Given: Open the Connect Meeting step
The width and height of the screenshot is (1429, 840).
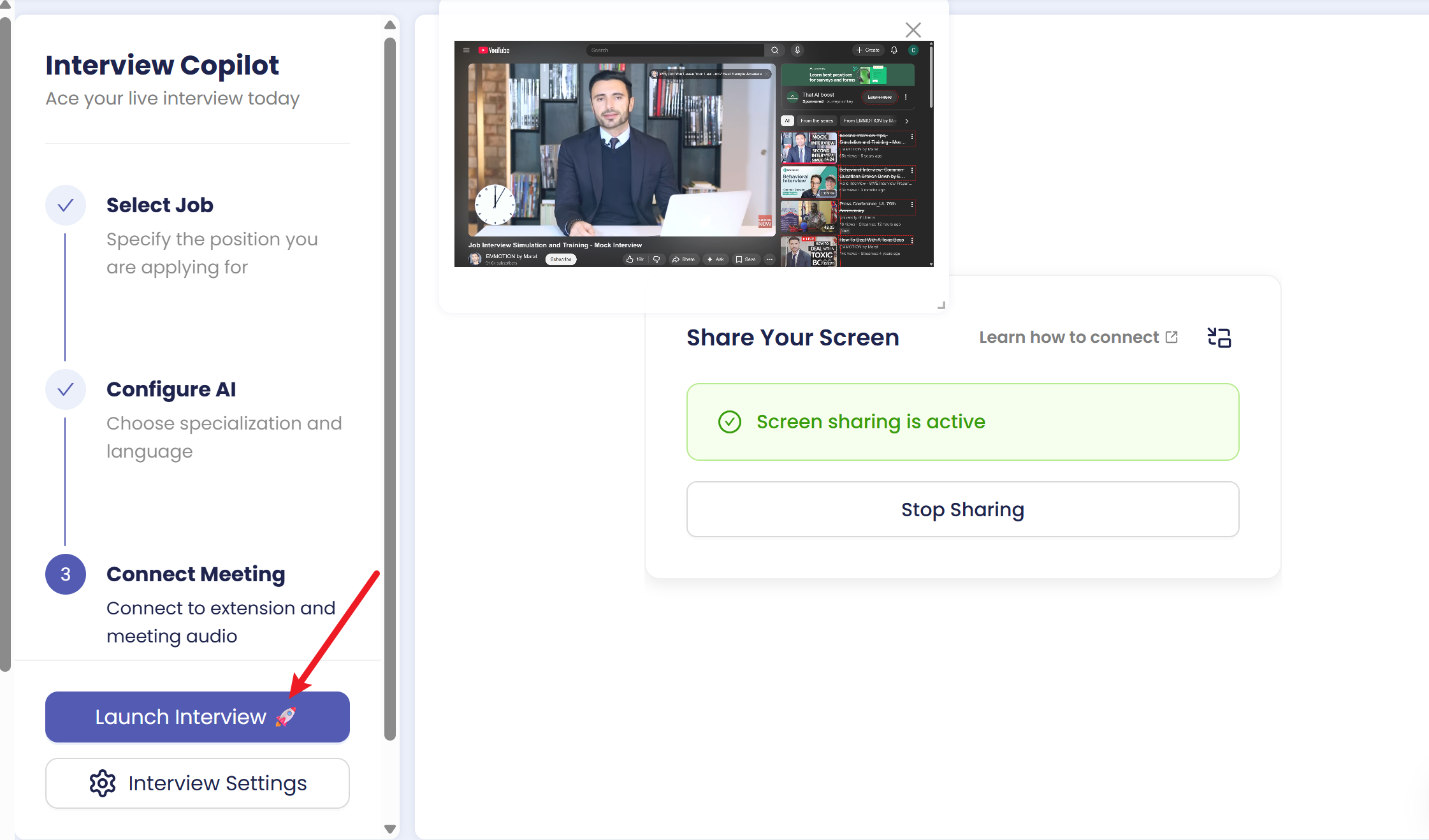Looking at the screenshot, I should pyautogui.click(x=196, y=574).
